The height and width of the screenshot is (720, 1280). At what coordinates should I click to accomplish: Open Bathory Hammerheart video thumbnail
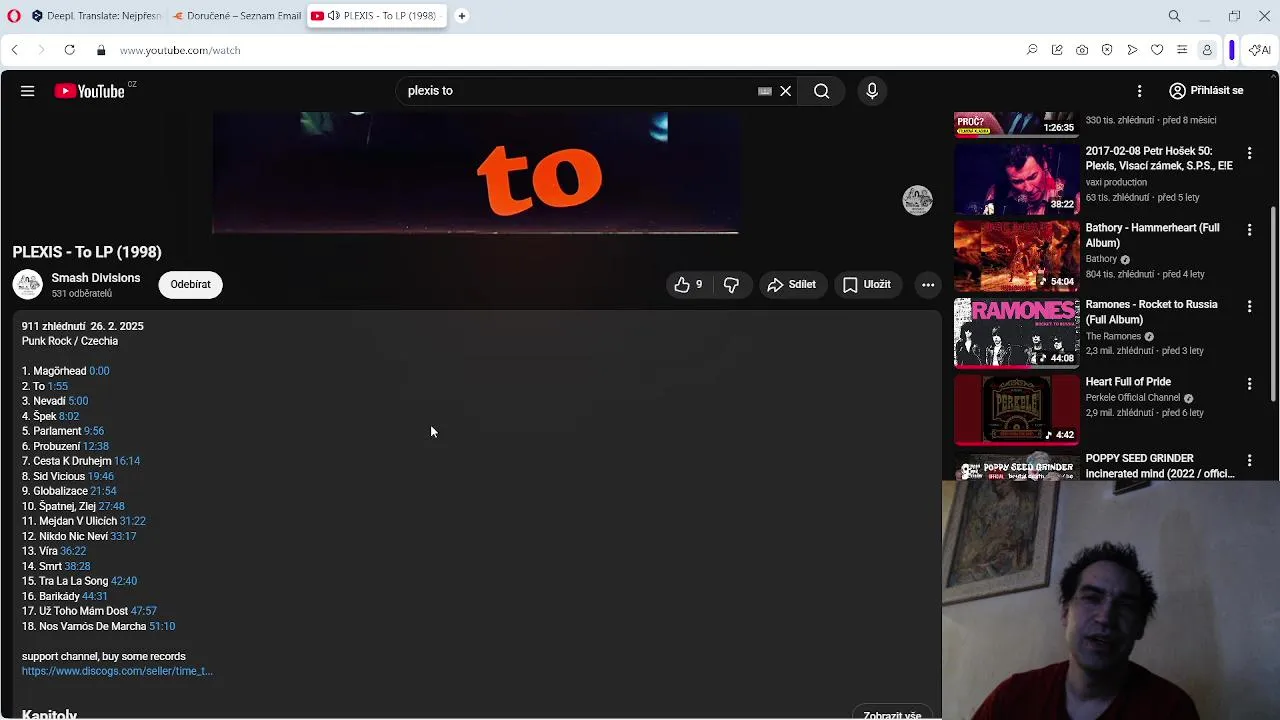pyautogui.click(x=1016, y=256)
